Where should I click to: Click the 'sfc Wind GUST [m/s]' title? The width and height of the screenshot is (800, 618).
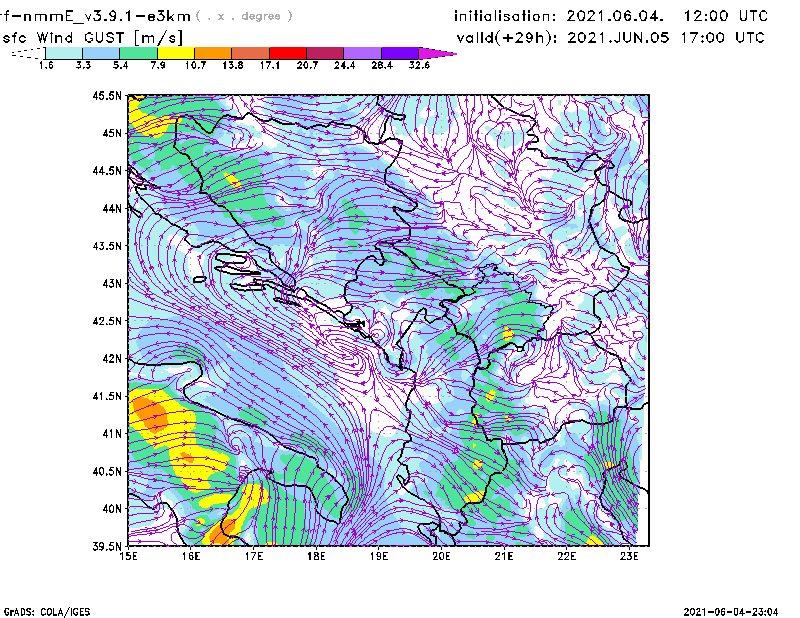[x=92, y=38]
